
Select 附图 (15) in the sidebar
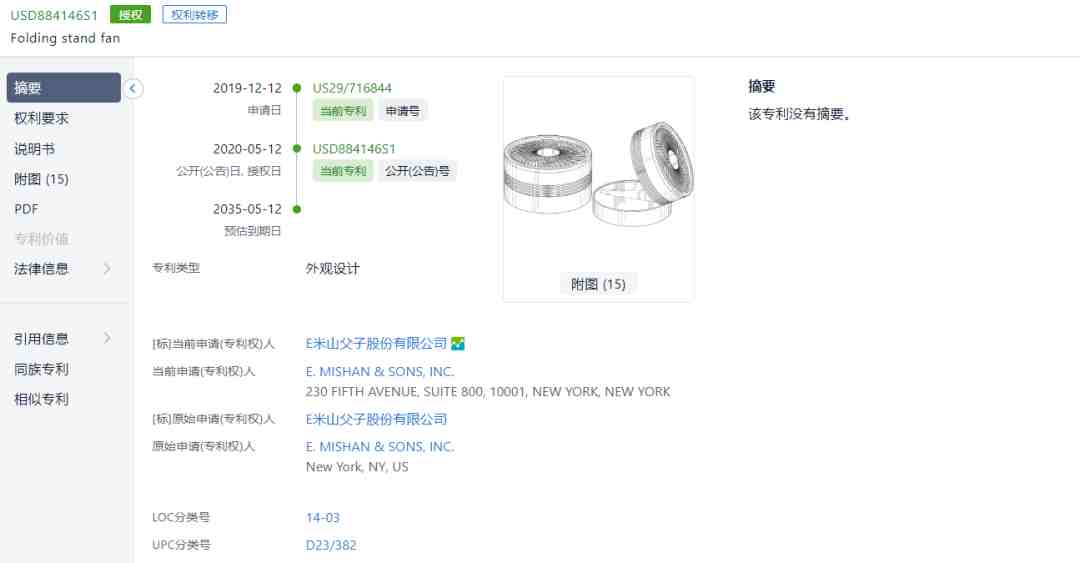(41, 179)
